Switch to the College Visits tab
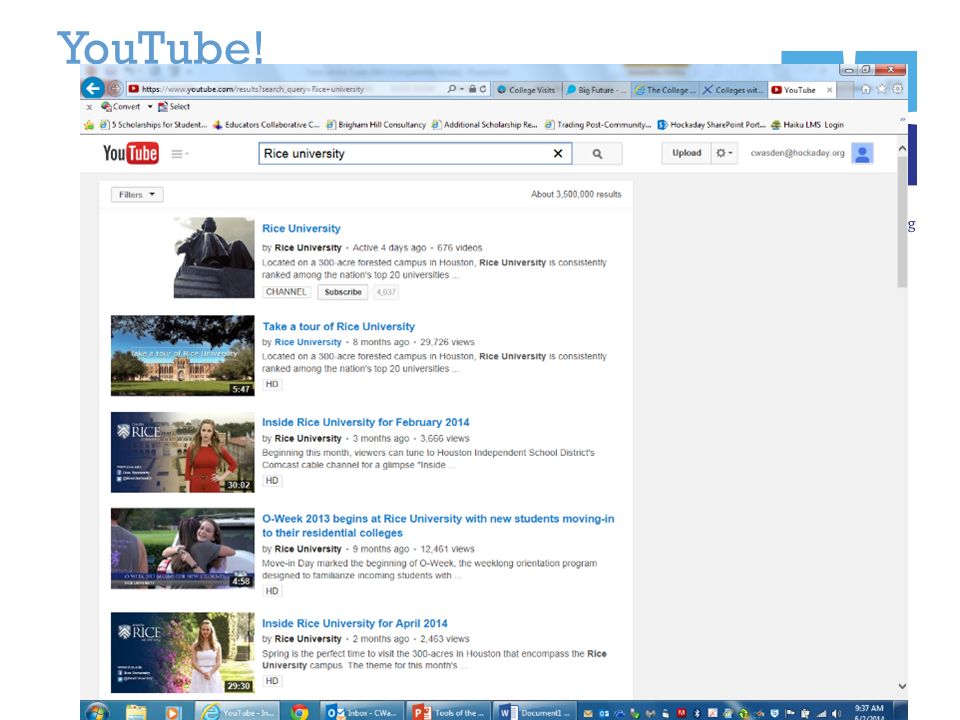Screen dimensions: 960x720 (x=527, y=89)
